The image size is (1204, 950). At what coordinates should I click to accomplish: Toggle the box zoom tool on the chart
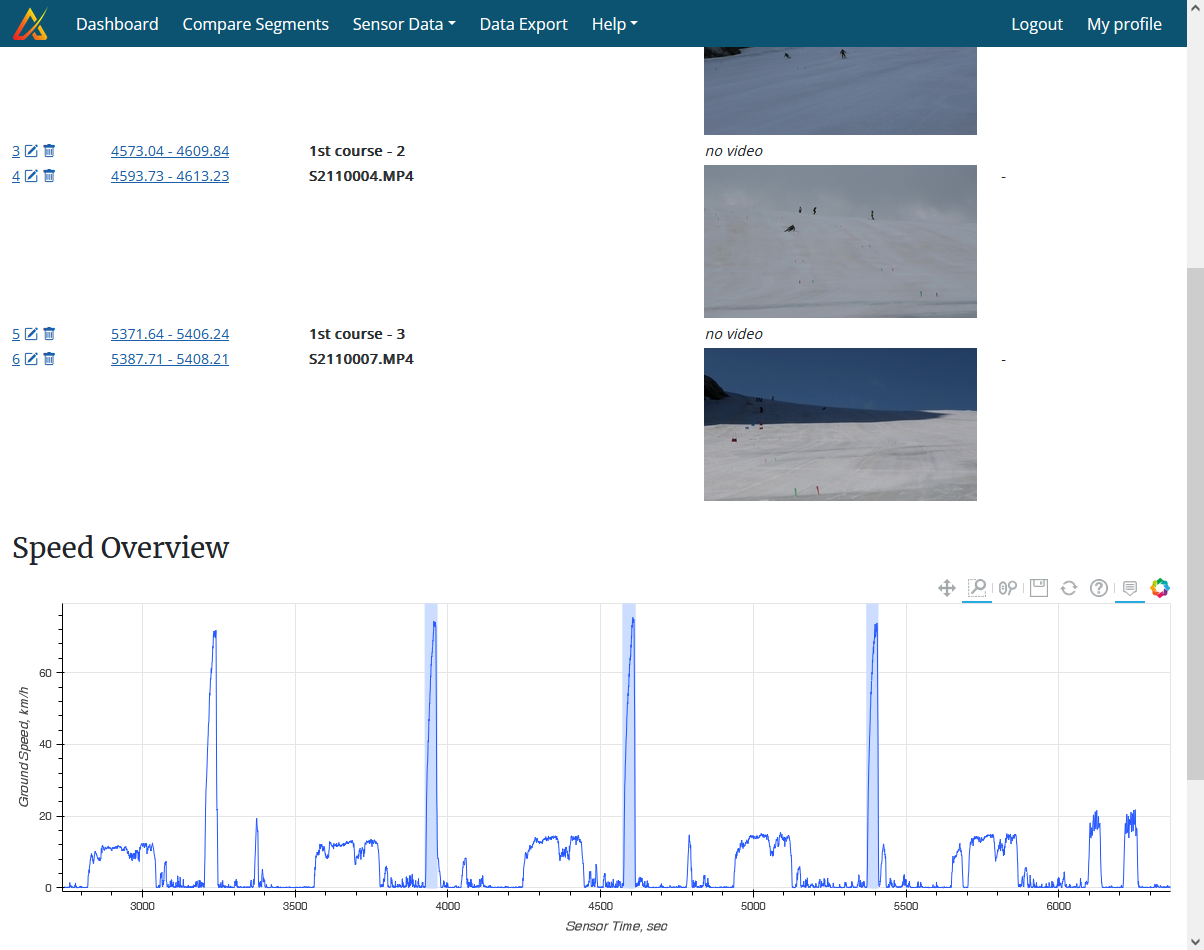[x=976, y=588]
